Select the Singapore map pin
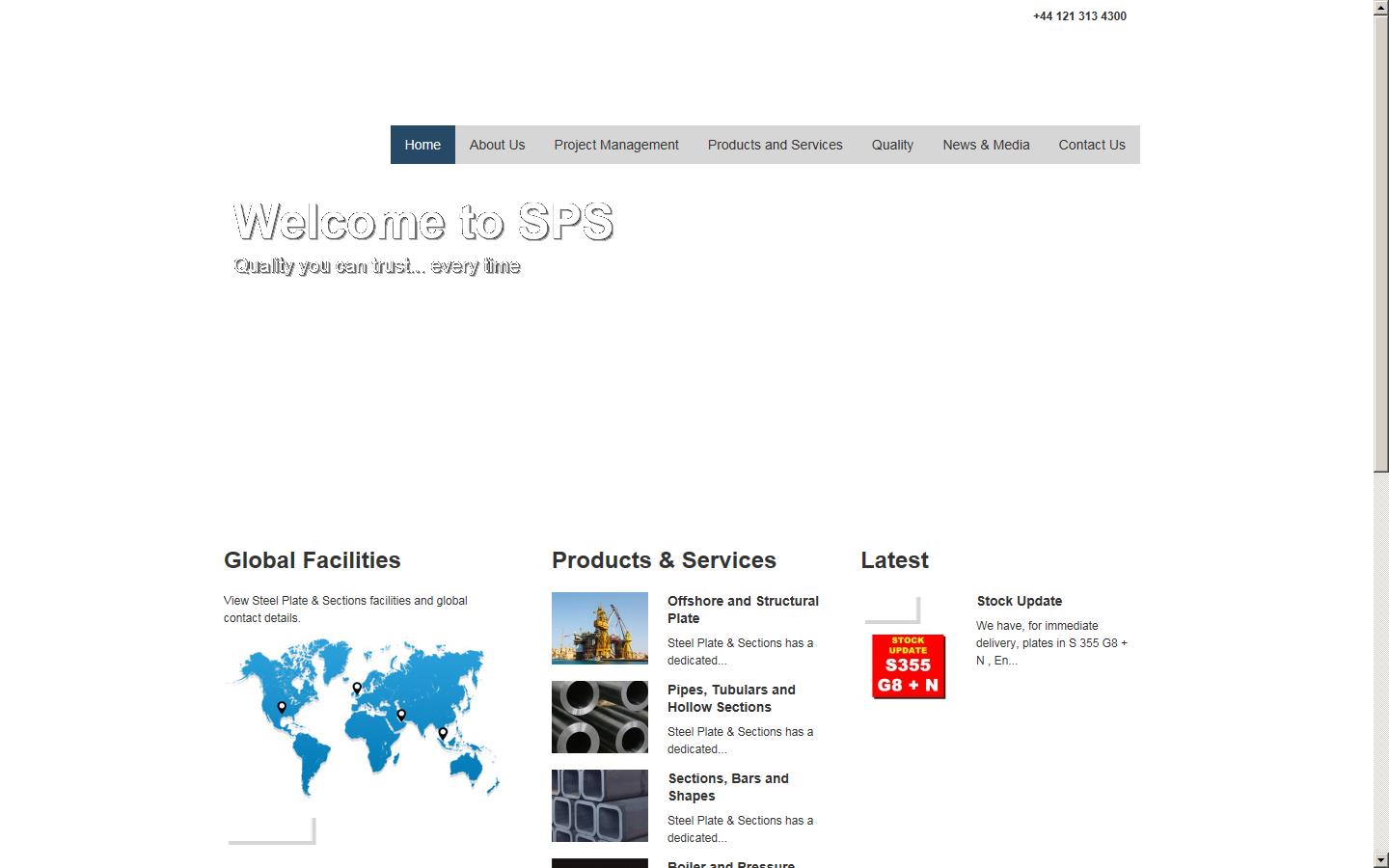This screenshot has width=1389, height=868. coord(442,734)
